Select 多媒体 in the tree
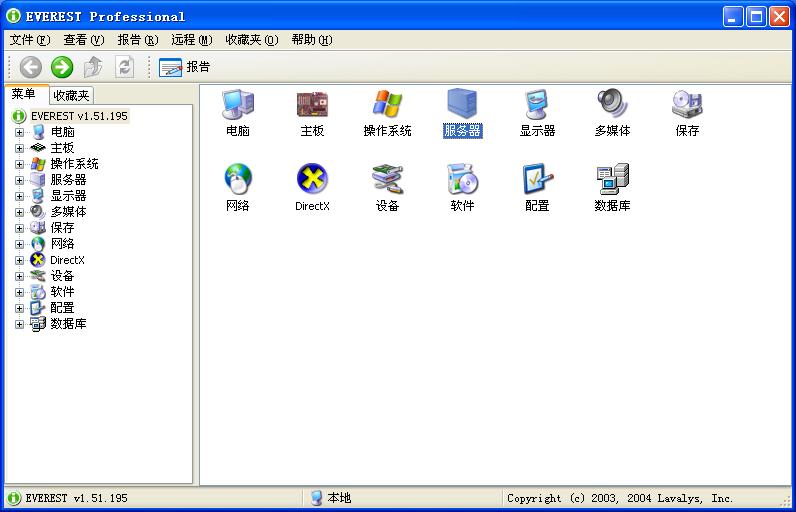Viewport: 796px width, 512px height. (68, 212)
